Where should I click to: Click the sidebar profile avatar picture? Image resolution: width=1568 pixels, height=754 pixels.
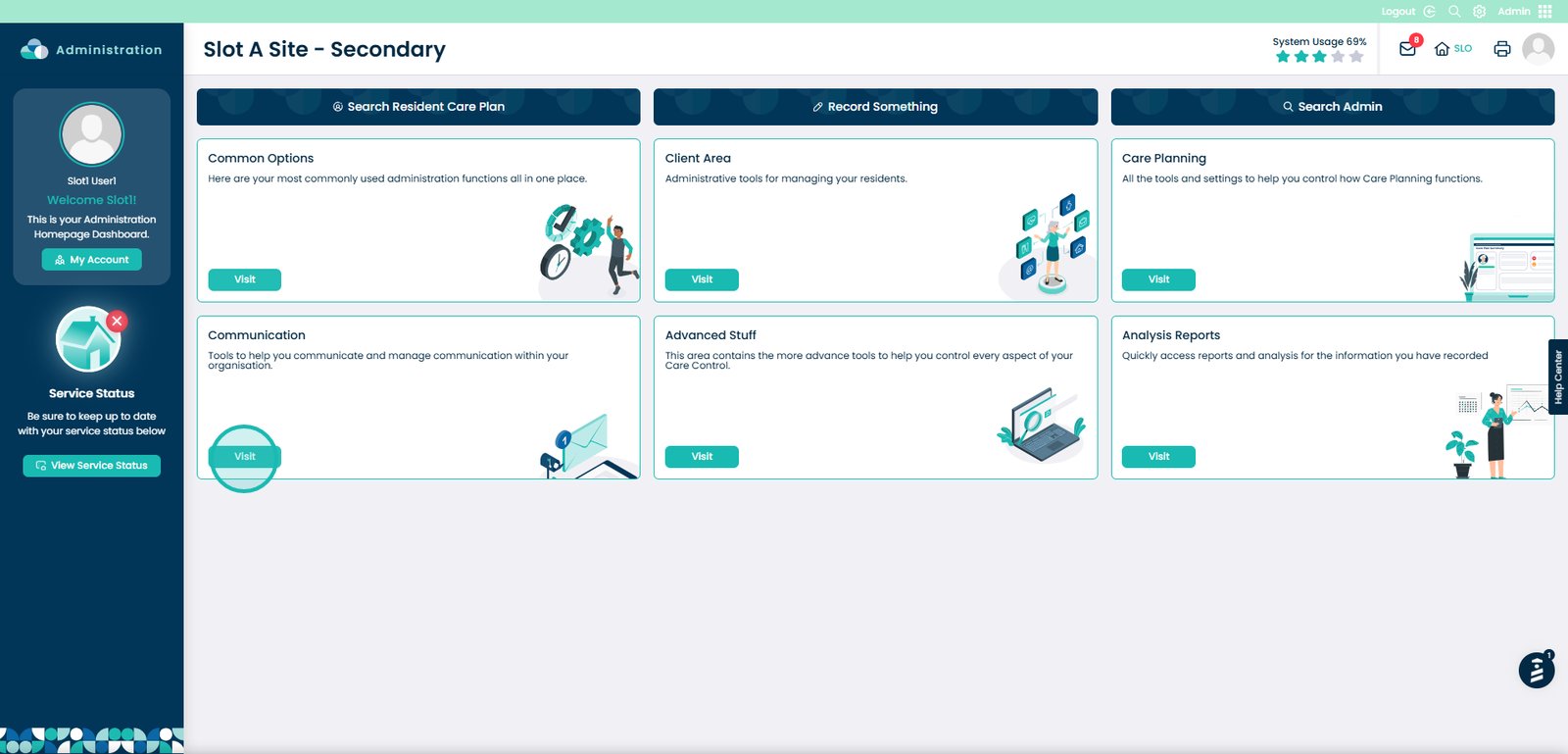point(92,134)
